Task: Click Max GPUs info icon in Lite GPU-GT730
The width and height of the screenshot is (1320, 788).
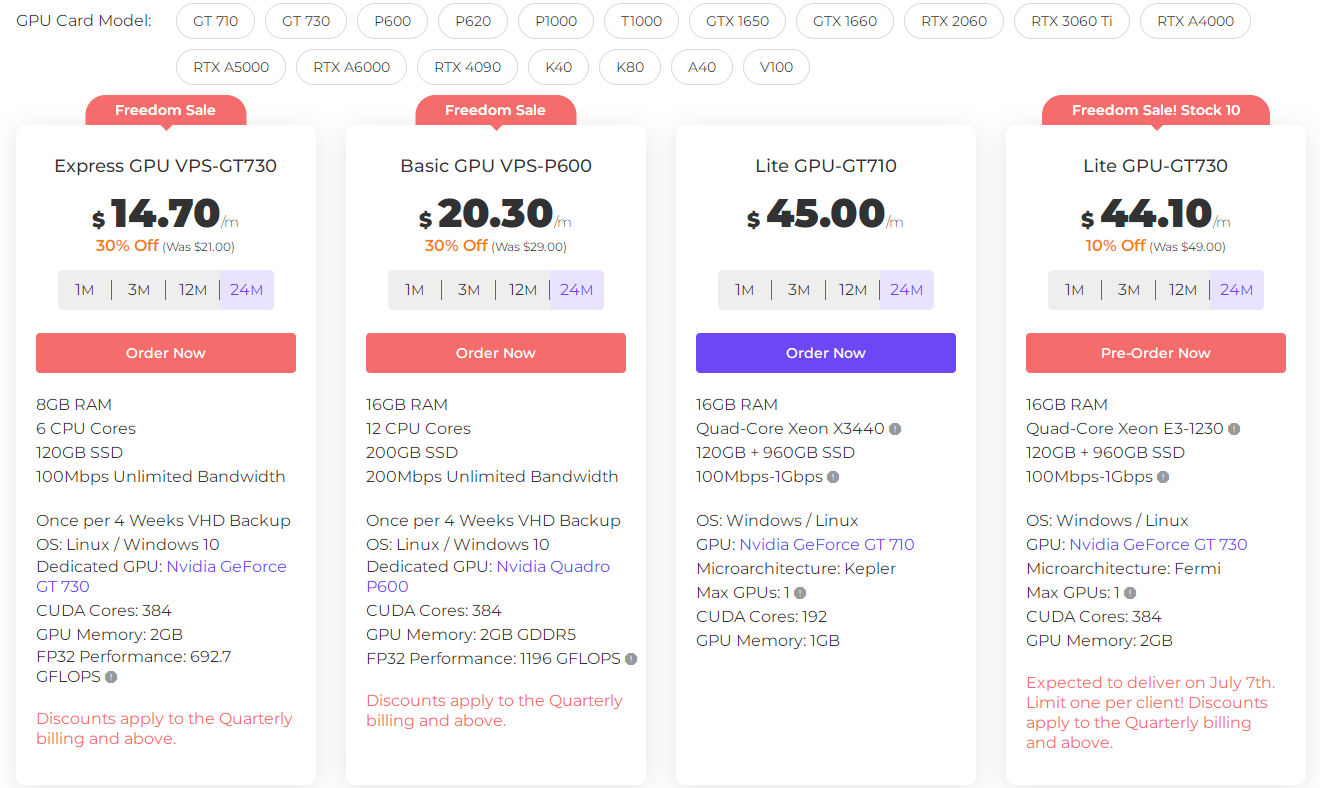Action: [x=1130, y=593]
